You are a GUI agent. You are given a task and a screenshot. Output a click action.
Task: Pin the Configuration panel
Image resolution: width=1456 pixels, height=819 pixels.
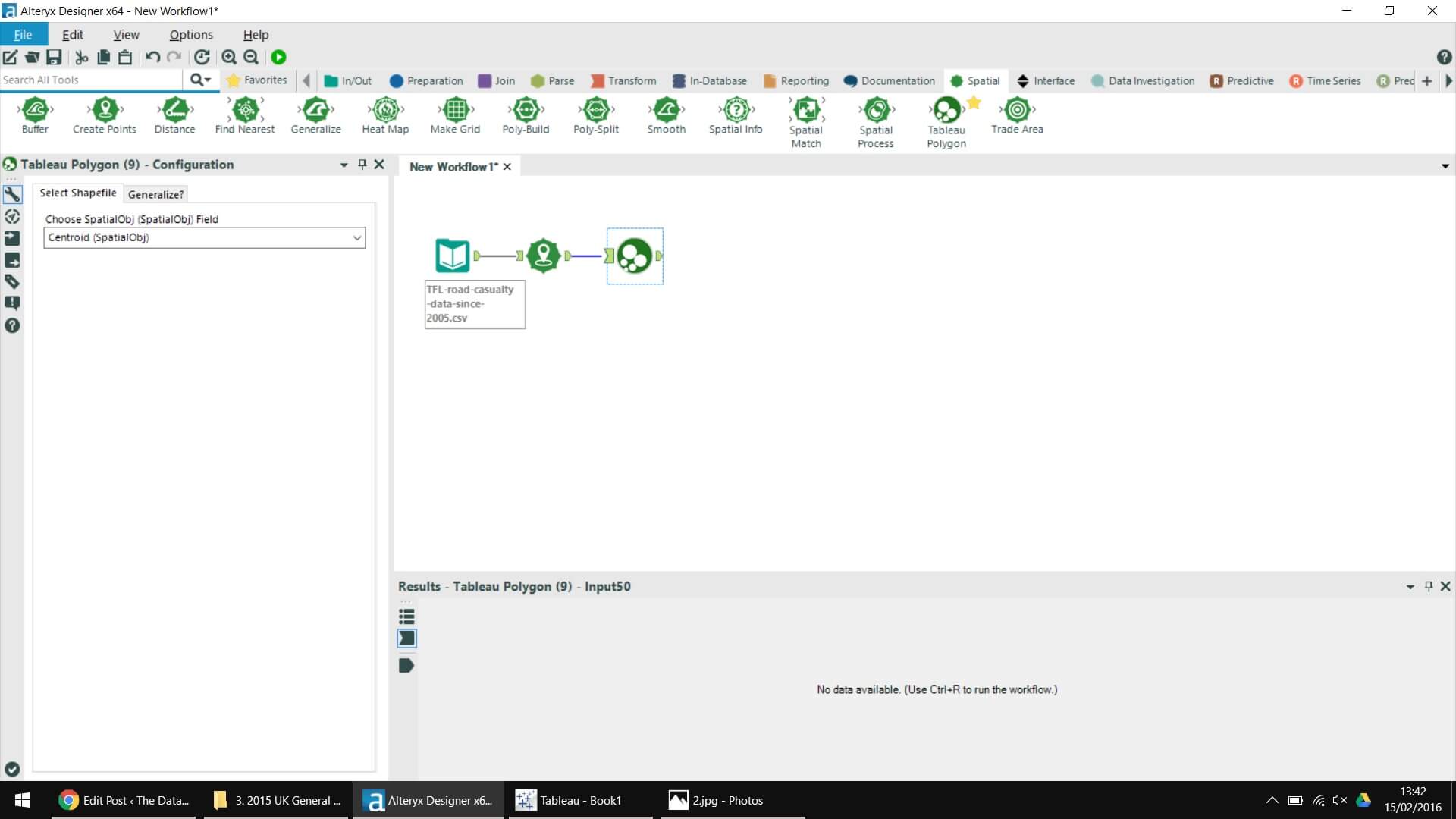pyautogui.click(x=362, y=165)
